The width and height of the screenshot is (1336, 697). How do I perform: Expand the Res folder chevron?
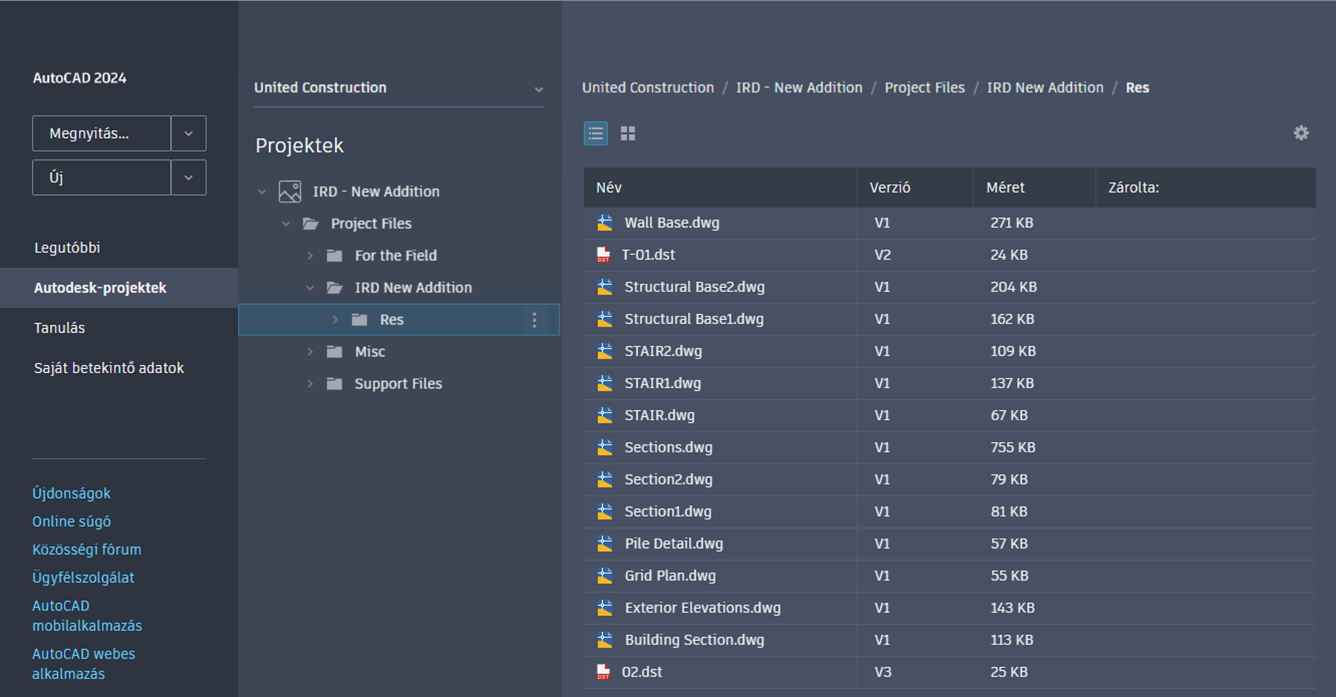335,319
